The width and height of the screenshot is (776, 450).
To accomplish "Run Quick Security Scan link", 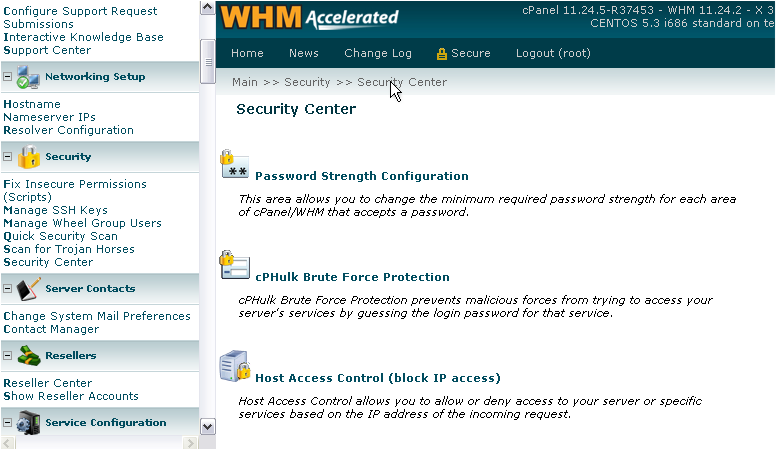I will 60,236.
